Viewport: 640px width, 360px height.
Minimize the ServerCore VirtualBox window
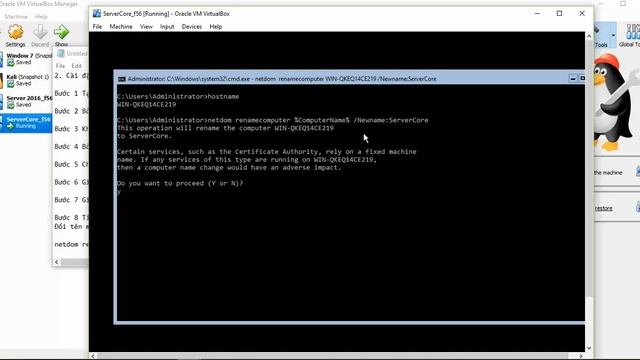pyautogui.click(x=537, y=13)
